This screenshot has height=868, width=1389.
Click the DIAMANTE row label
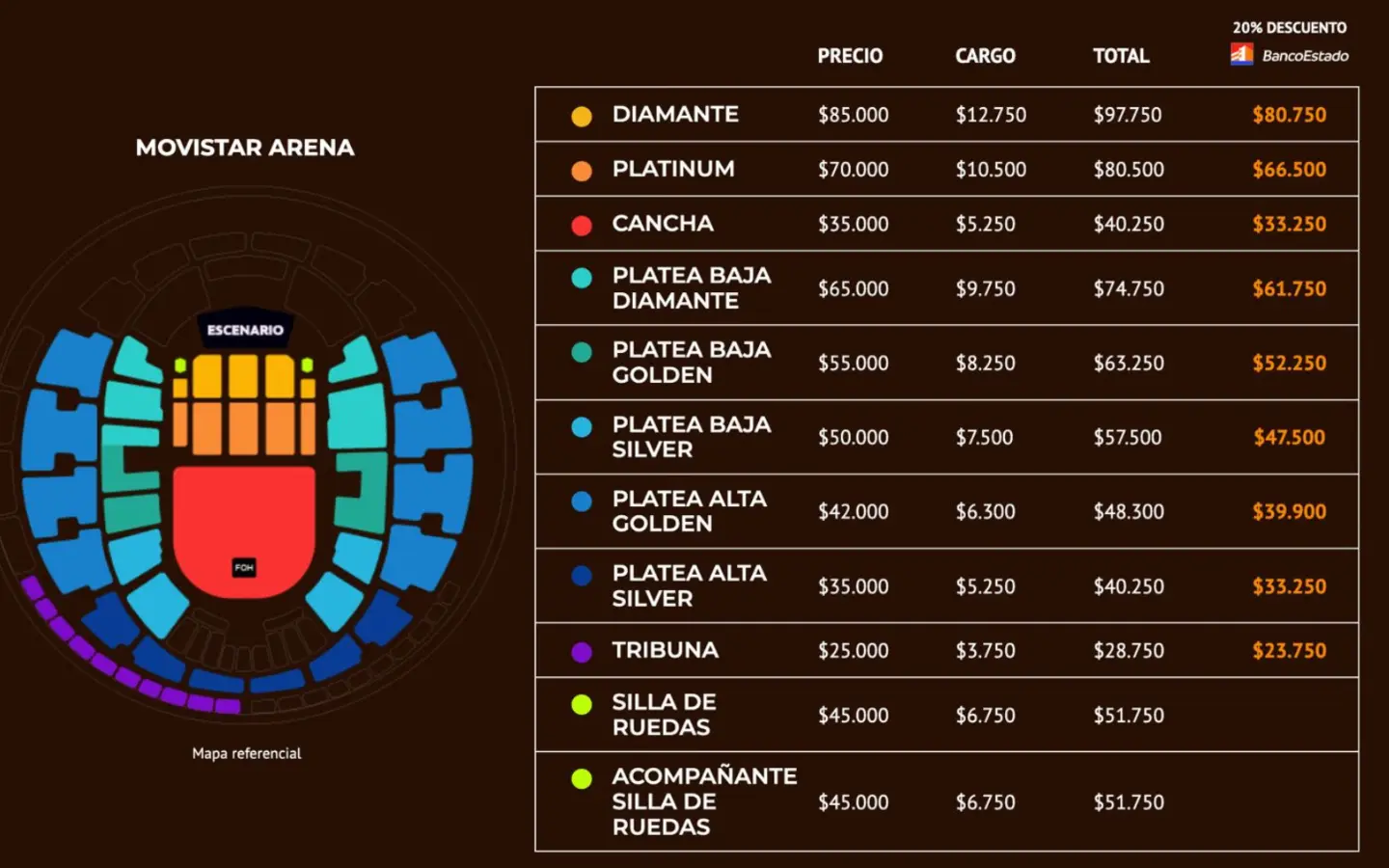(675, 114)
